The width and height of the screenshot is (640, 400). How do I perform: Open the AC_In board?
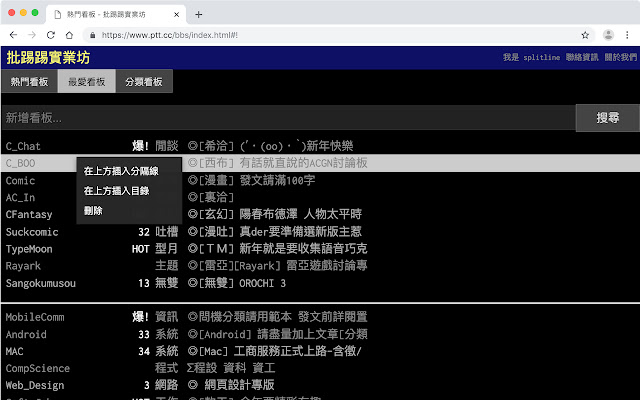point(20,198)
